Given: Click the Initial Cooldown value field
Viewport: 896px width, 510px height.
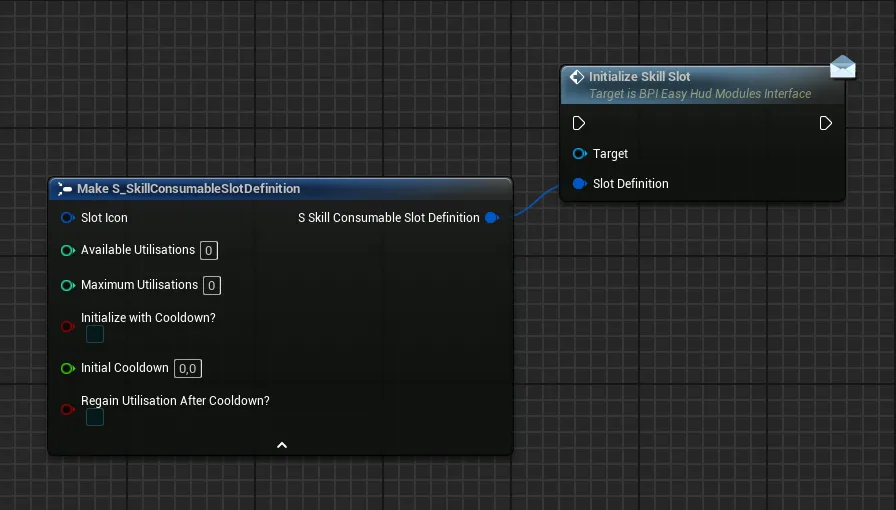Looking at the screenshot, I should pos(187,369).
